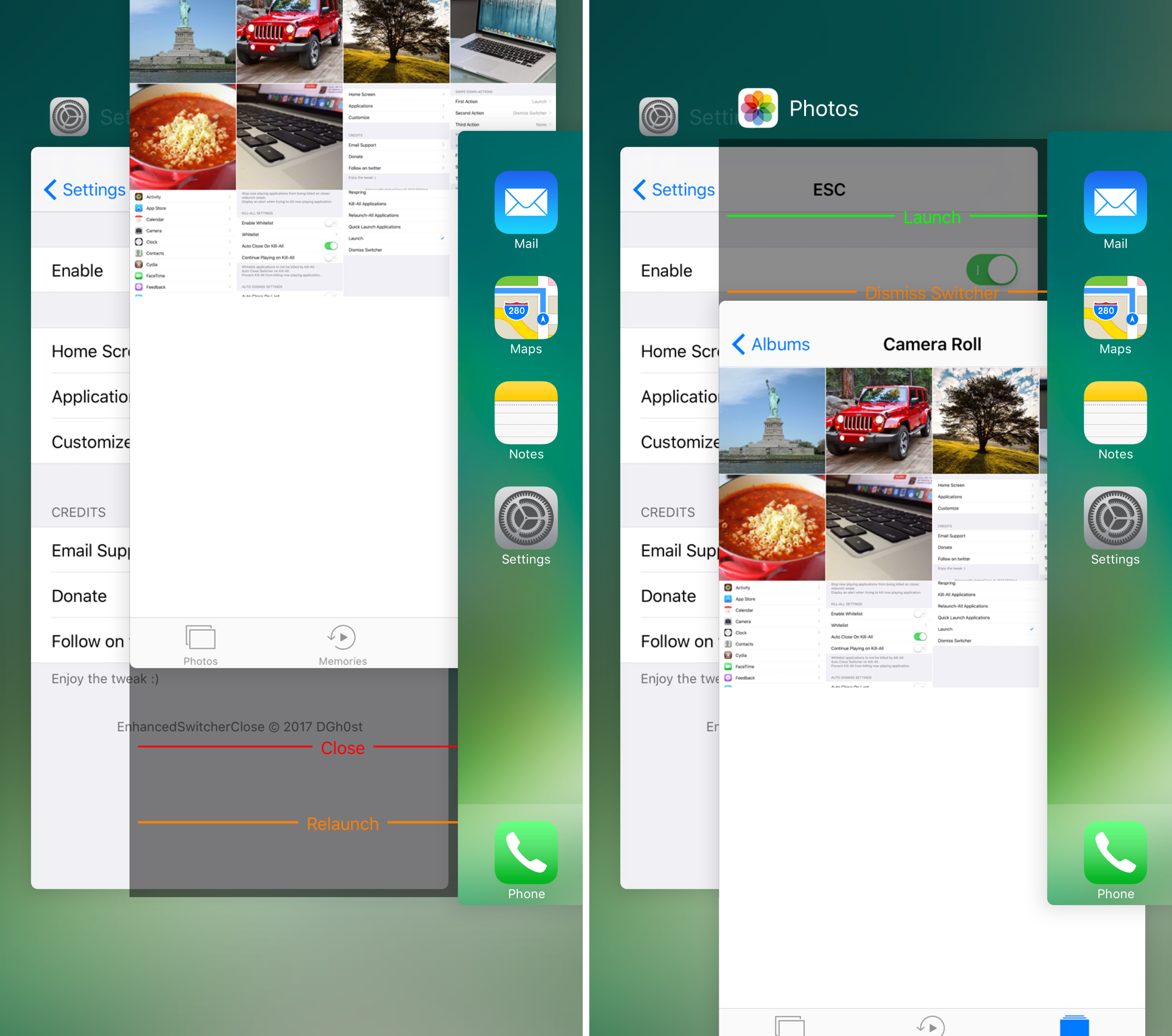
Task: Switch to the Memories tab
Action: click(342, 645)
